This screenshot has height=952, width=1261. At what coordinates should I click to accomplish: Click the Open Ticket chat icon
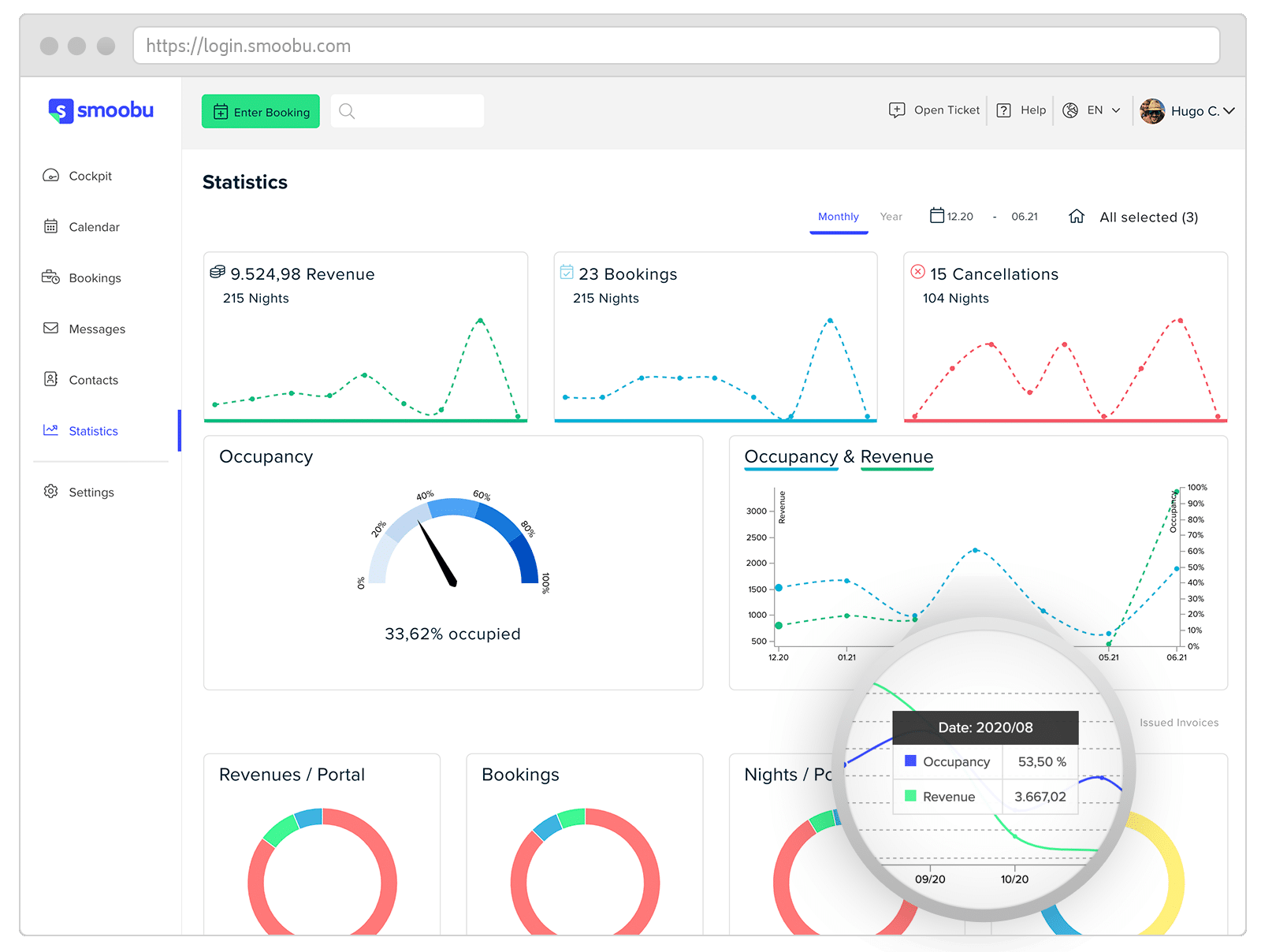(897, 110)
